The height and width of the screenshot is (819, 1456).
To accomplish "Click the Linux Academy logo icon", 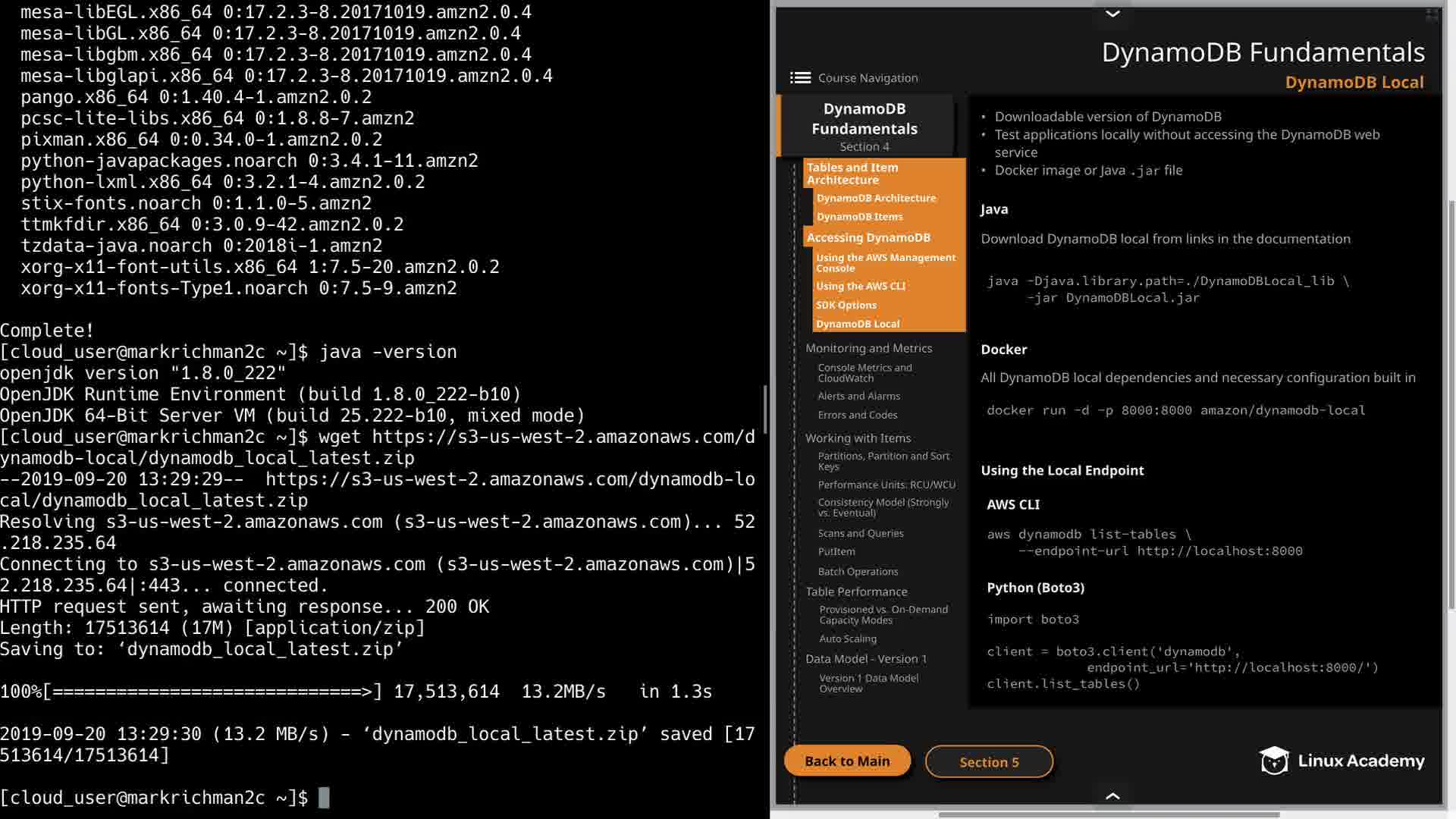I will tap(1274, 761).
